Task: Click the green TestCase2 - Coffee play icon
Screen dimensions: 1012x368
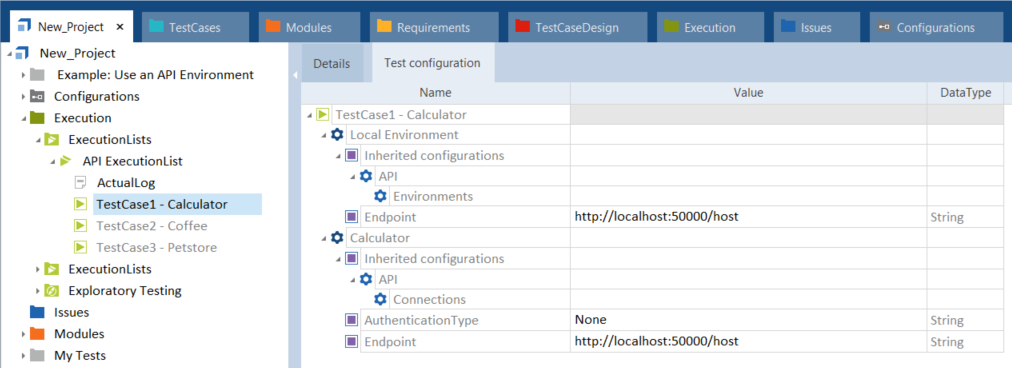Action: pyautogui.click(x=81, y=226)
